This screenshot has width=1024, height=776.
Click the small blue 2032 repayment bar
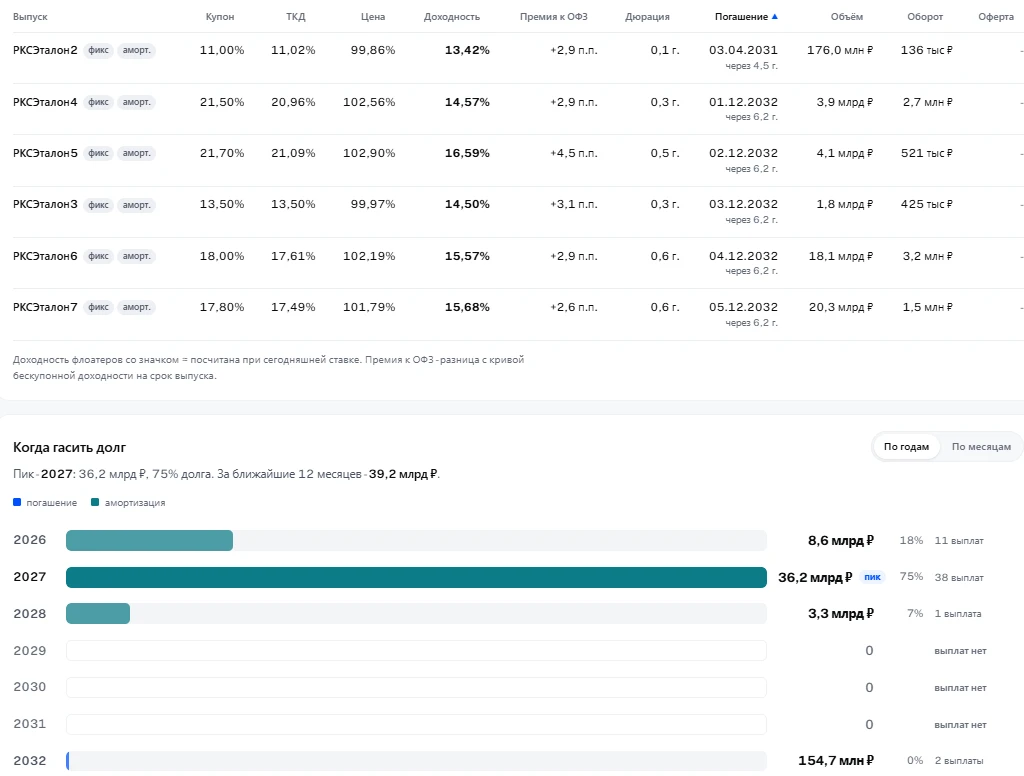pyautogui.click(x=68, y=760)
